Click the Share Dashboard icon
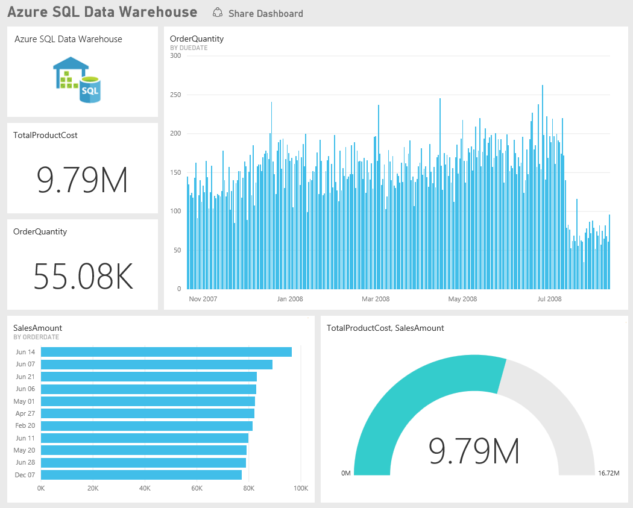The height and width of the screenshot is (508, 633). (218, 13)
